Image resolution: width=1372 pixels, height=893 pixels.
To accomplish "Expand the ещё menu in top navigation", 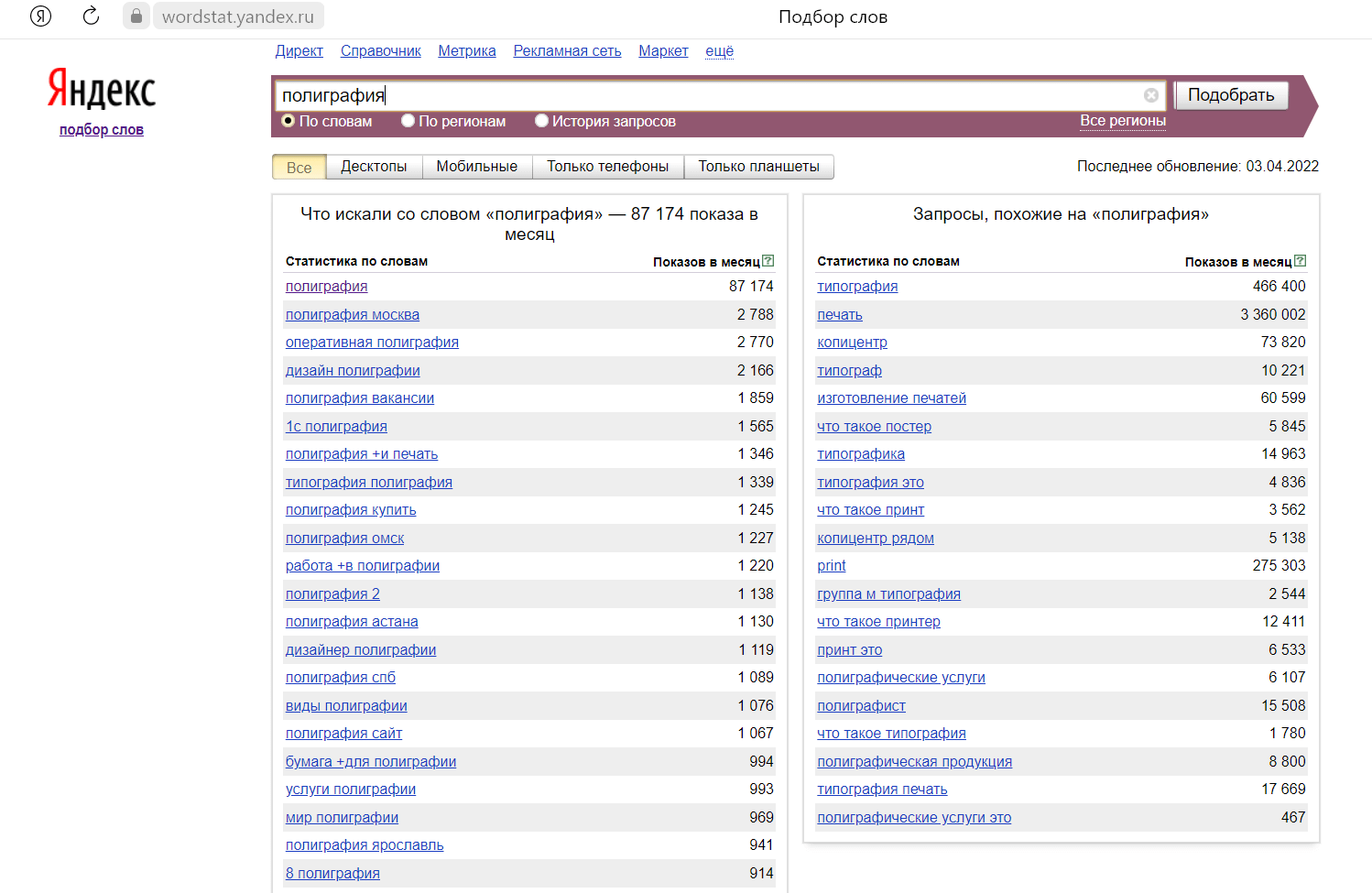I will 719,51.
